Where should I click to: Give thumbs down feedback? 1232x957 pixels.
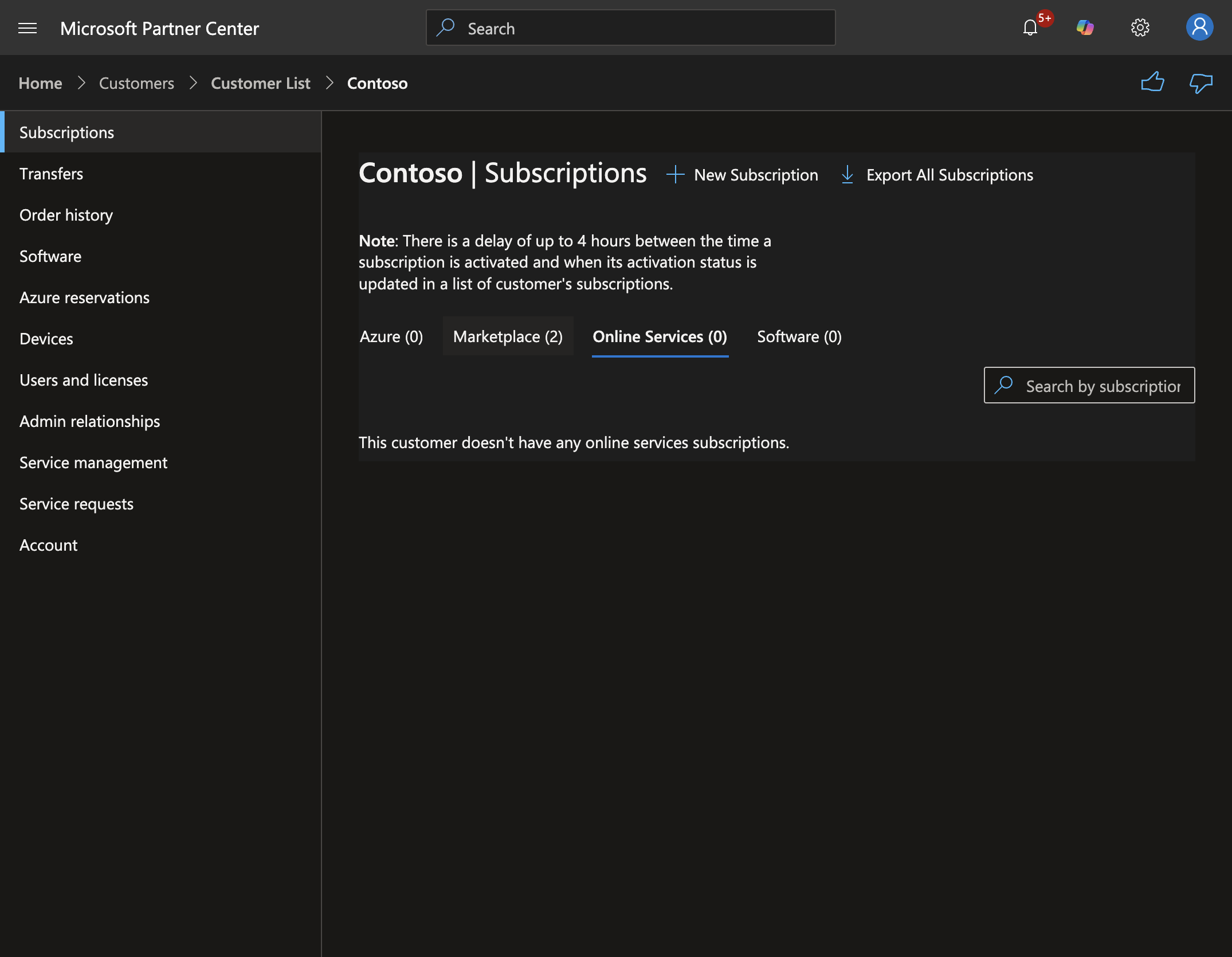pos(1200,84)
